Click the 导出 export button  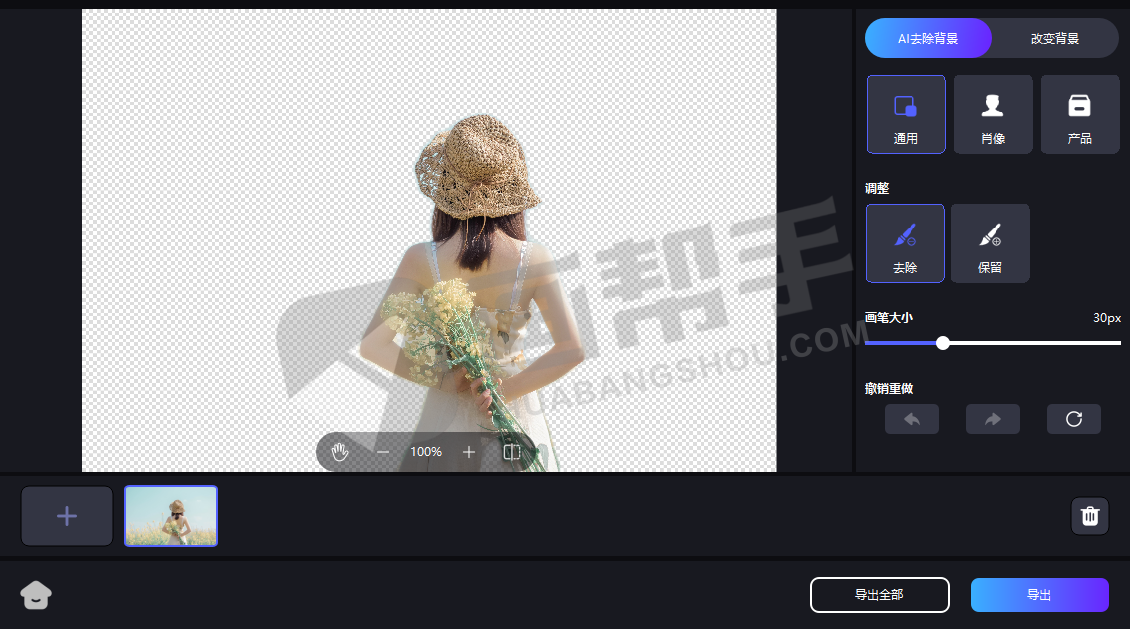tap(1039, 595)
